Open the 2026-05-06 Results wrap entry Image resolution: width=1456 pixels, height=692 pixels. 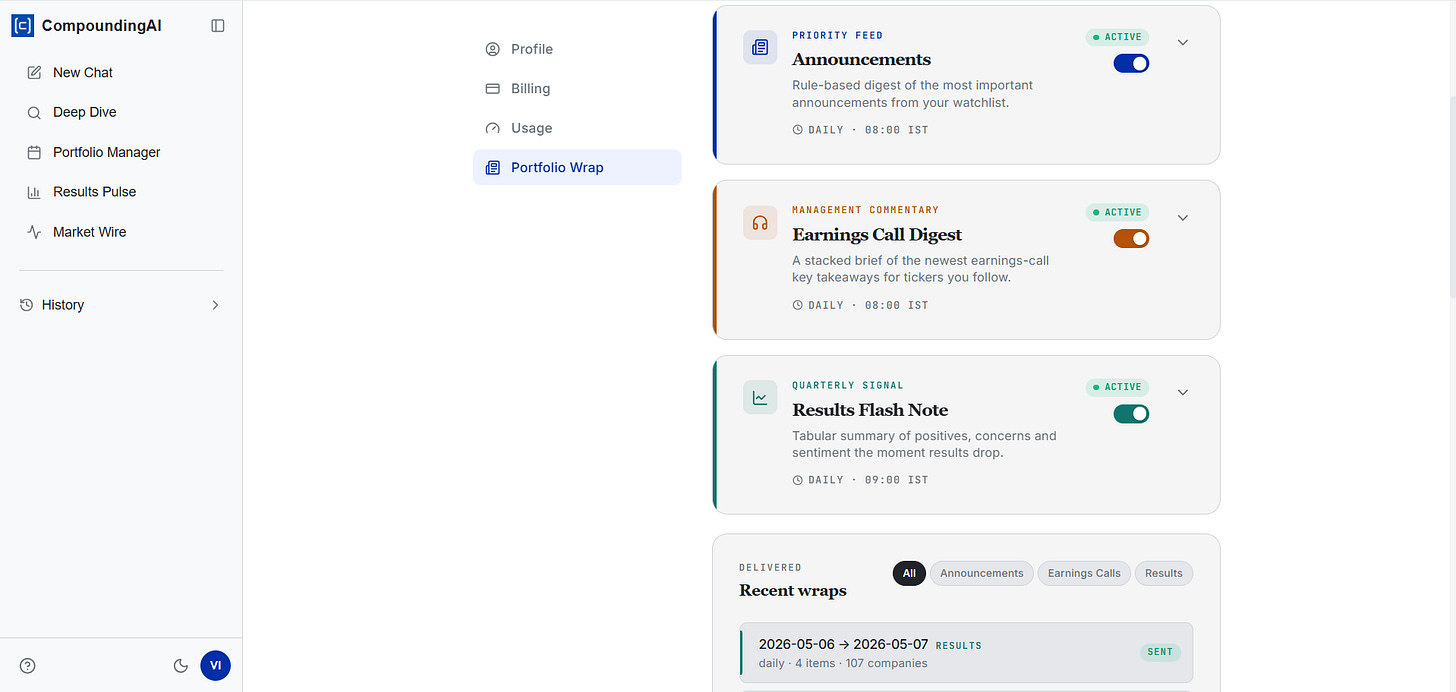(x=966, y=653)
